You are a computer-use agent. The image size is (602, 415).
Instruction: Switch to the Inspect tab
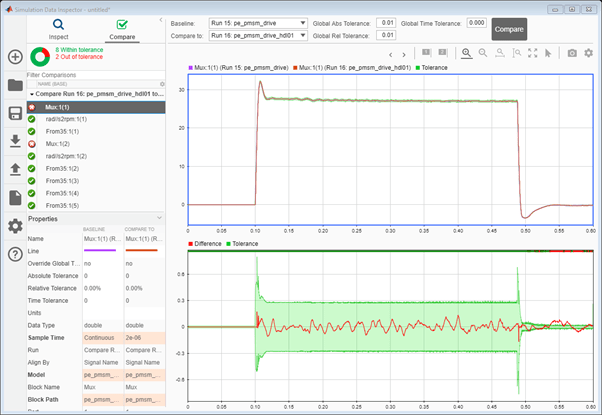coord(59,29)
